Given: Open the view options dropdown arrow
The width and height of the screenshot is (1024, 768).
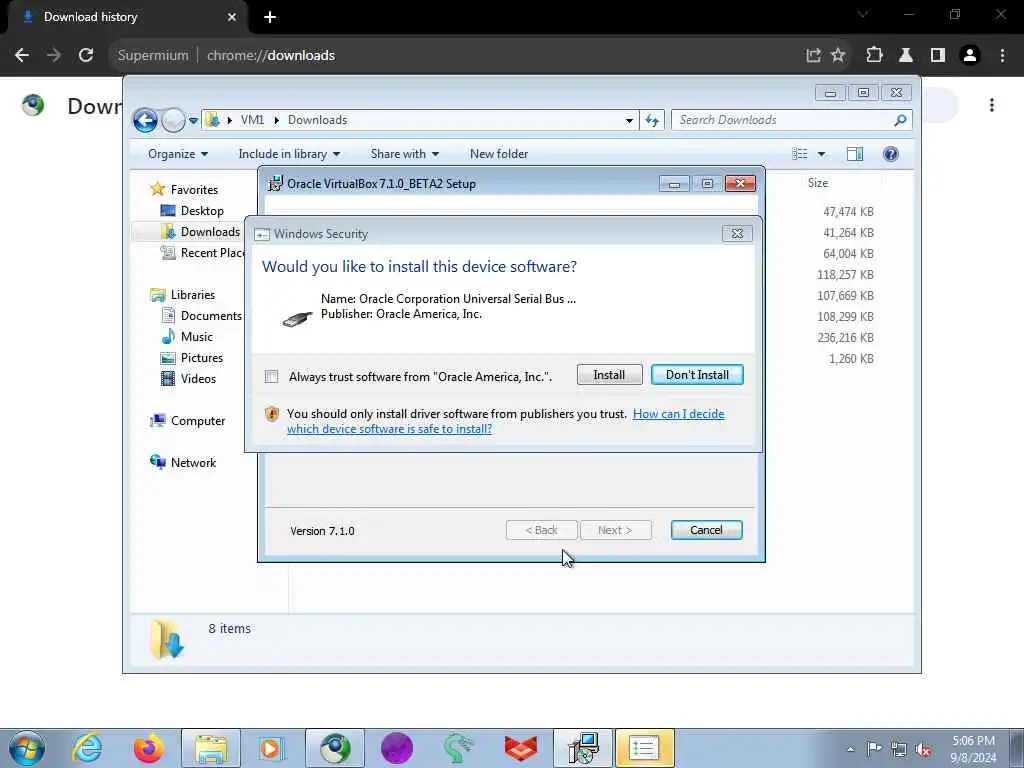Looking at the screenshot, I should (822, 154).
